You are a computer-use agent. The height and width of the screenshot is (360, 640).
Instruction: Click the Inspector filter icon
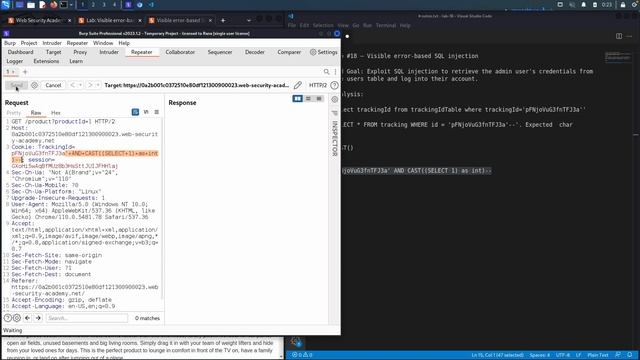(x=335, y=113)
